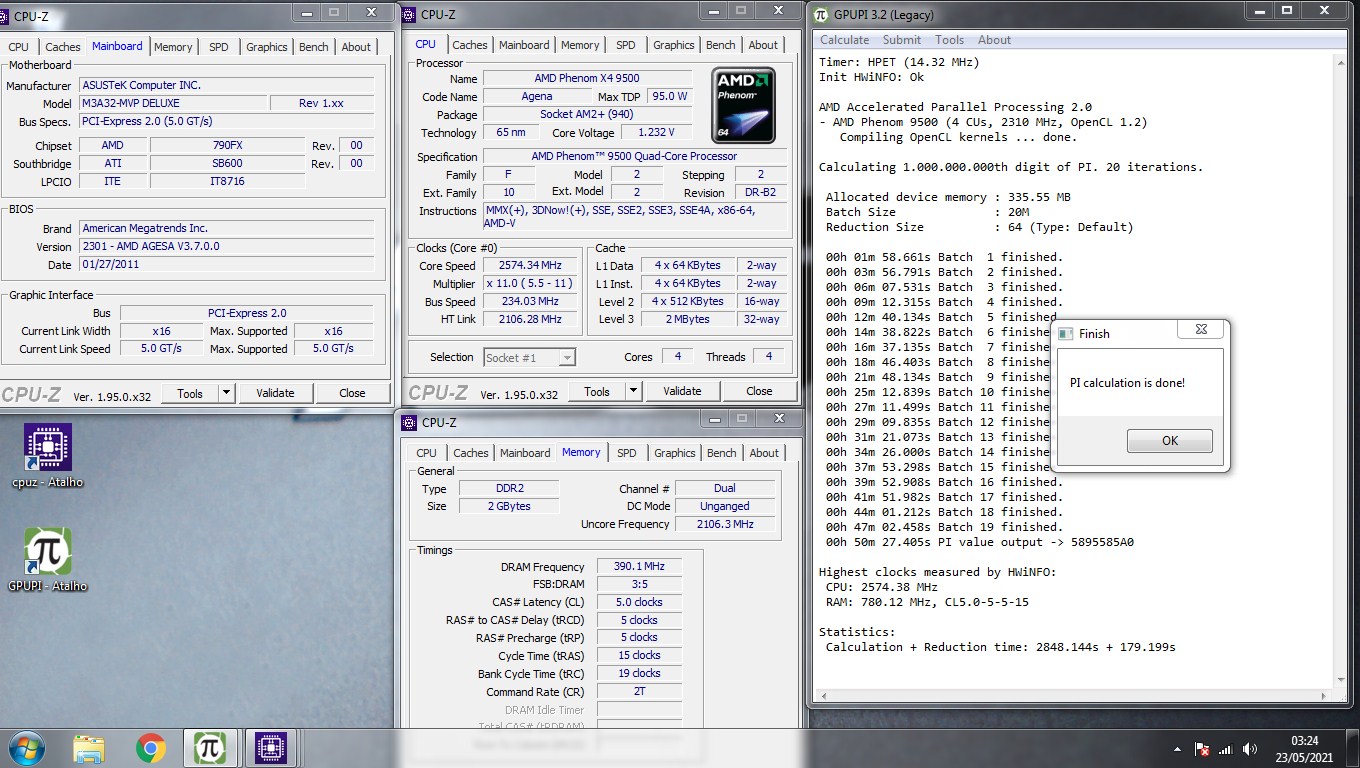Click the Multiplier x 11.0 value field
Screen dimensions: 1360x768
531,283
